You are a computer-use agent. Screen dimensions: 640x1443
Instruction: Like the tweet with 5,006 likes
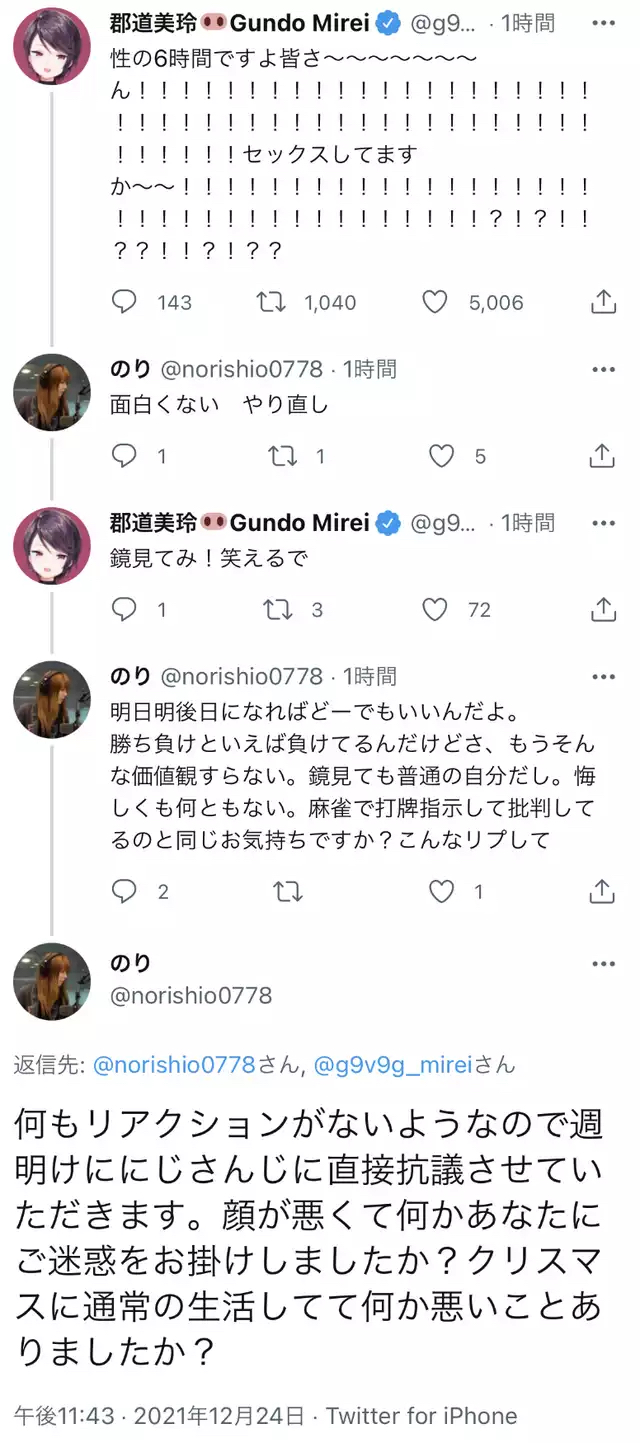pos(434,302)
